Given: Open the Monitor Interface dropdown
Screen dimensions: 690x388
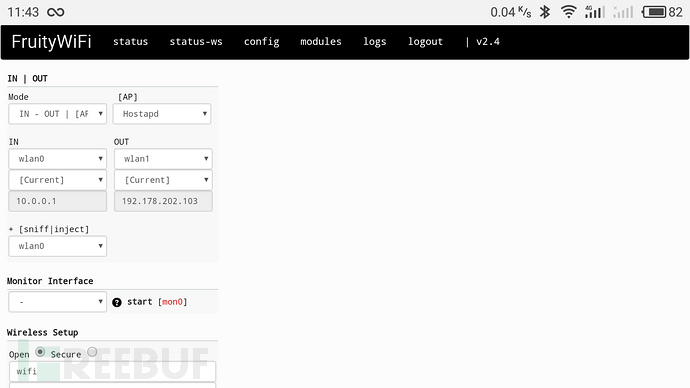Looking at the screenshot, I should click(57, 302).
